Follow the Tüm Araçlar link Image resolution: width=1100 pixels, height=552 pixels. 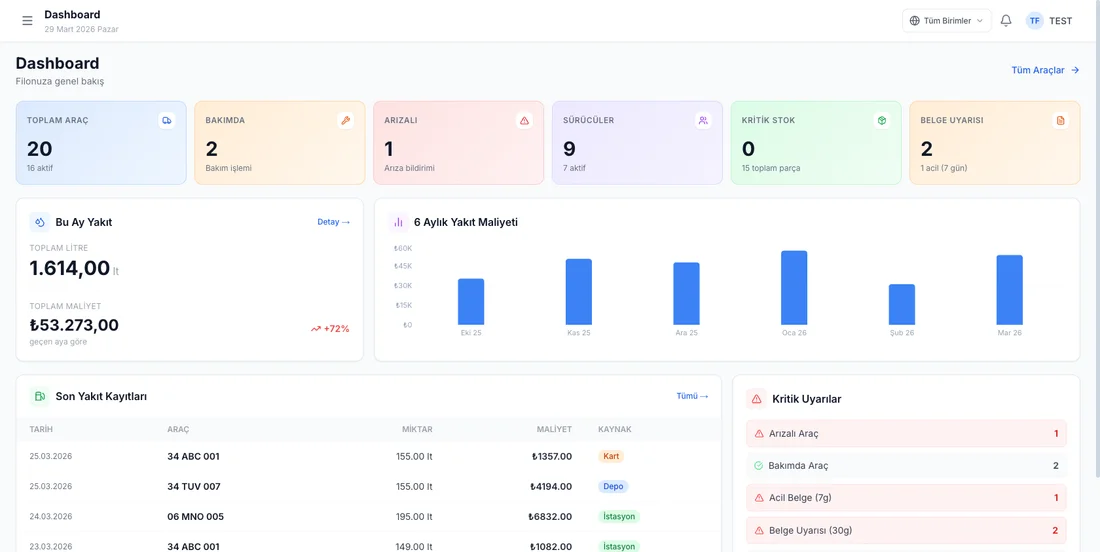(1045, 70)
